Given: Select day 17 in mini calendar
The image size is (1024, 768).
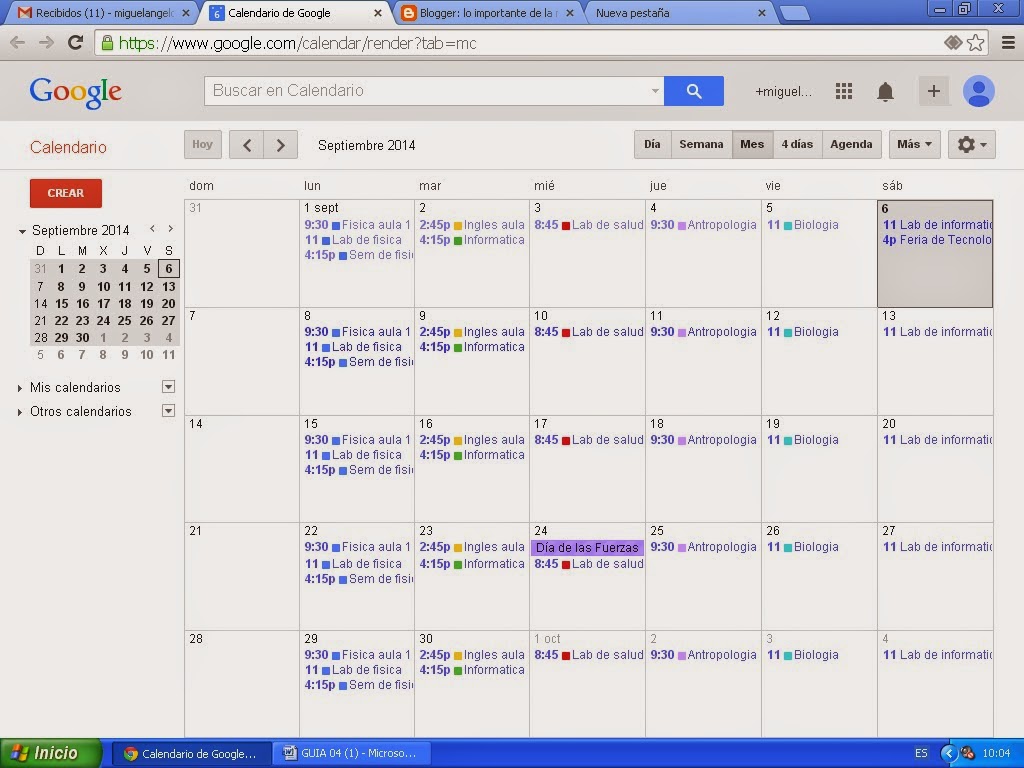Looking at the screenshot, I should [103, 304].
